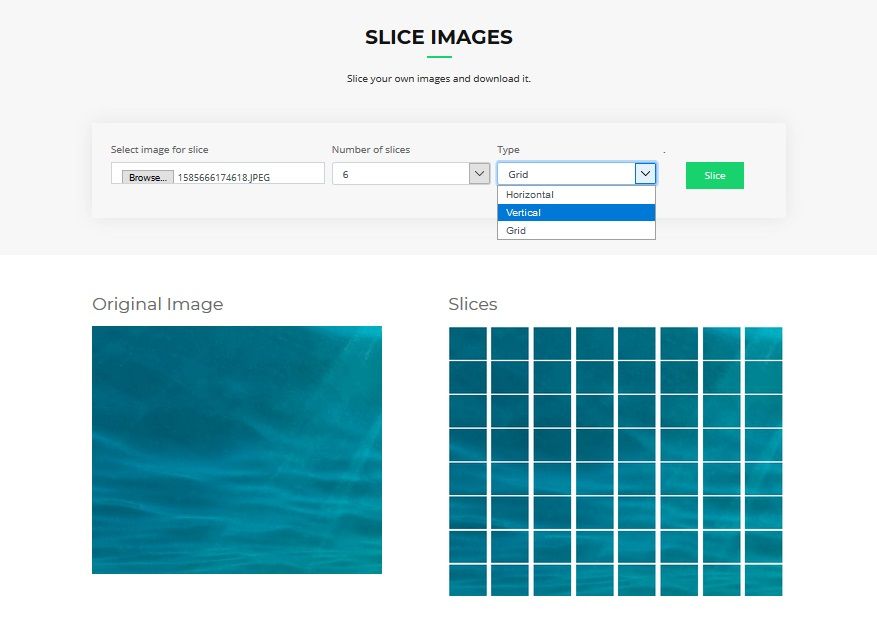
Task: Click the SLICE IMAGES page title
Action: point(438,38)
